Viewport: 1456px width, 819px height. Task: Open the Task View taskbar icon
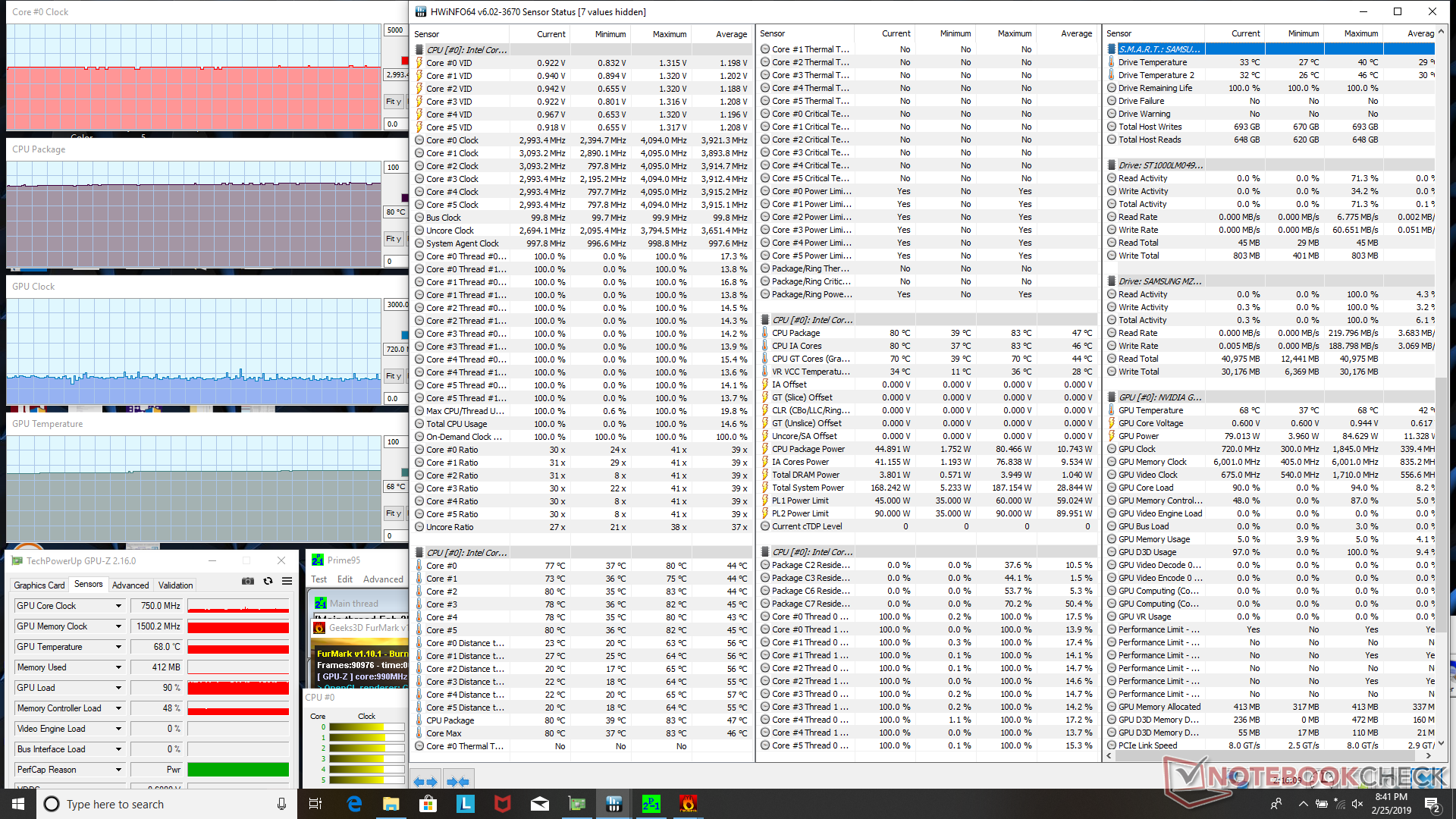coord(315,804)
